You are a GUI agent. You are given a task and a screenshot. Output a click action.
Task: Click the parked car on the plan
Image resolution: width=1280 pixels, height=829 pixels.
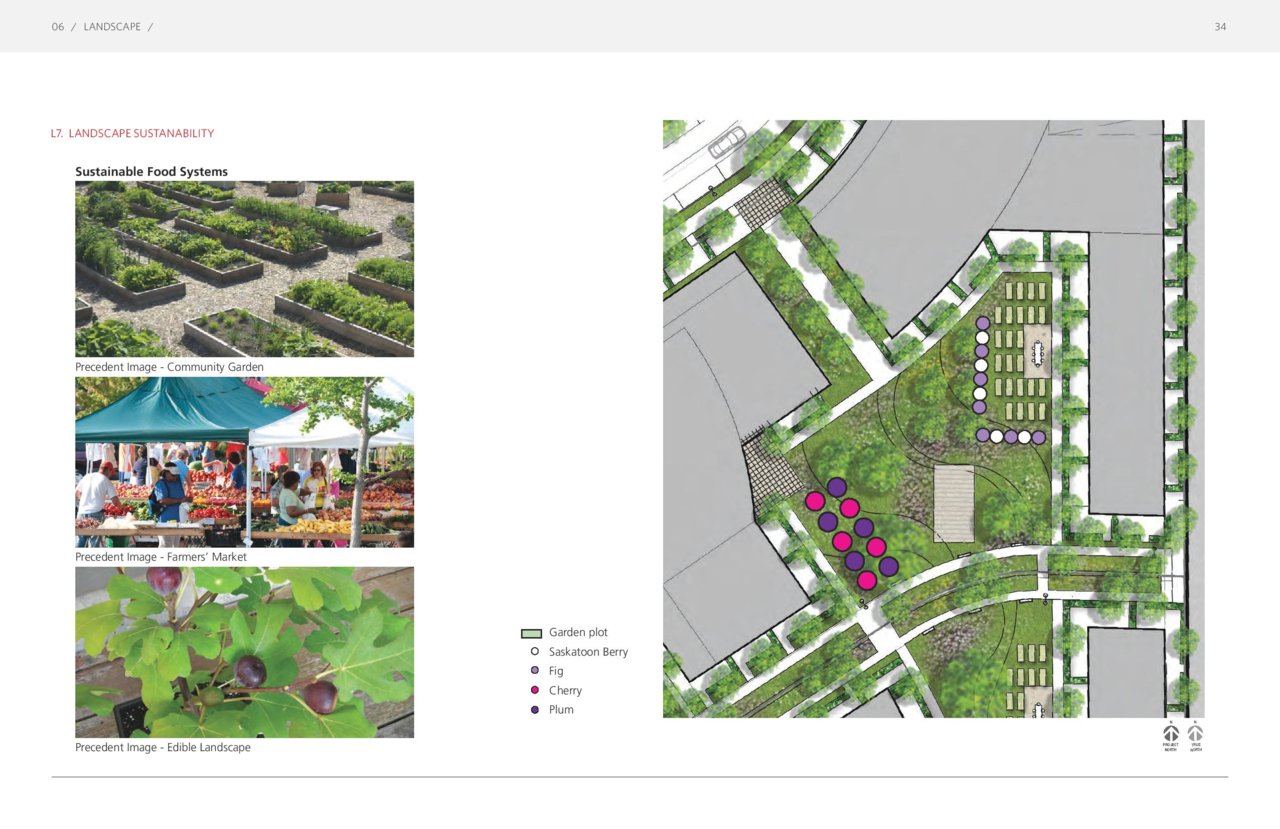pos(727,142)
